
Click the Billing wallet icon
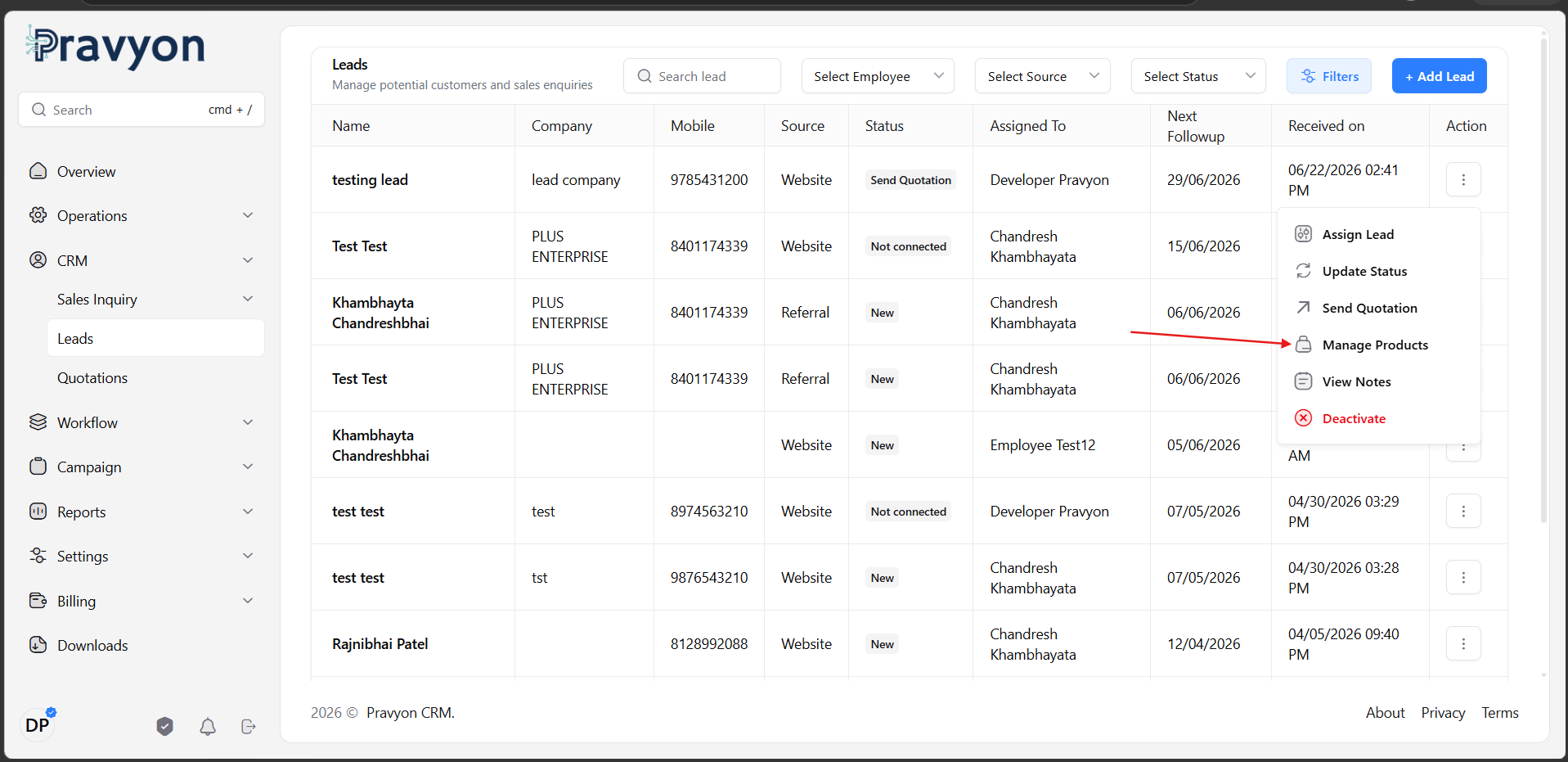38,601
